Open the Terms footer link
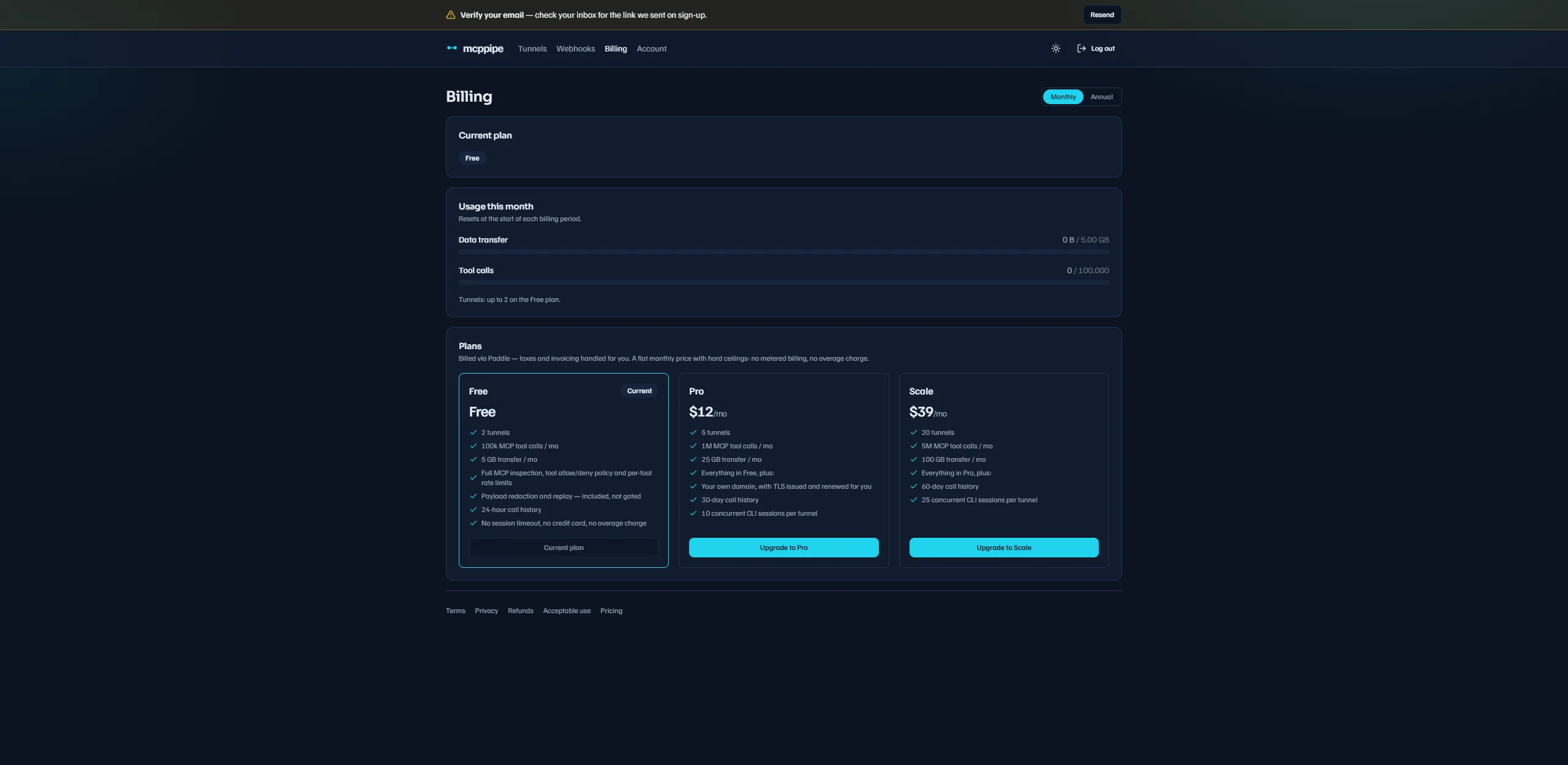The height and width of the screenshot is (765, 1568). [x=456, y=611]
